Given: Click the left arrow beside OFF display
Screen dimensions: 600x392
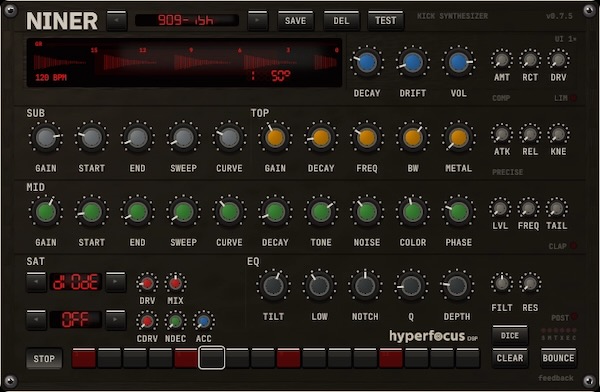Looking at the screenshot, I should [x=36, y=320].
